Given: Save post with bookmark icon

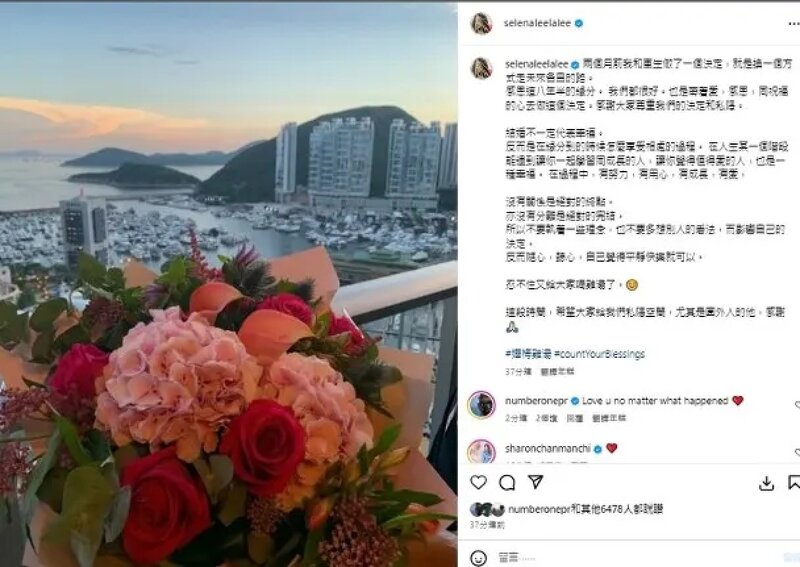Looking at the screenshot, I should point(794,482).
